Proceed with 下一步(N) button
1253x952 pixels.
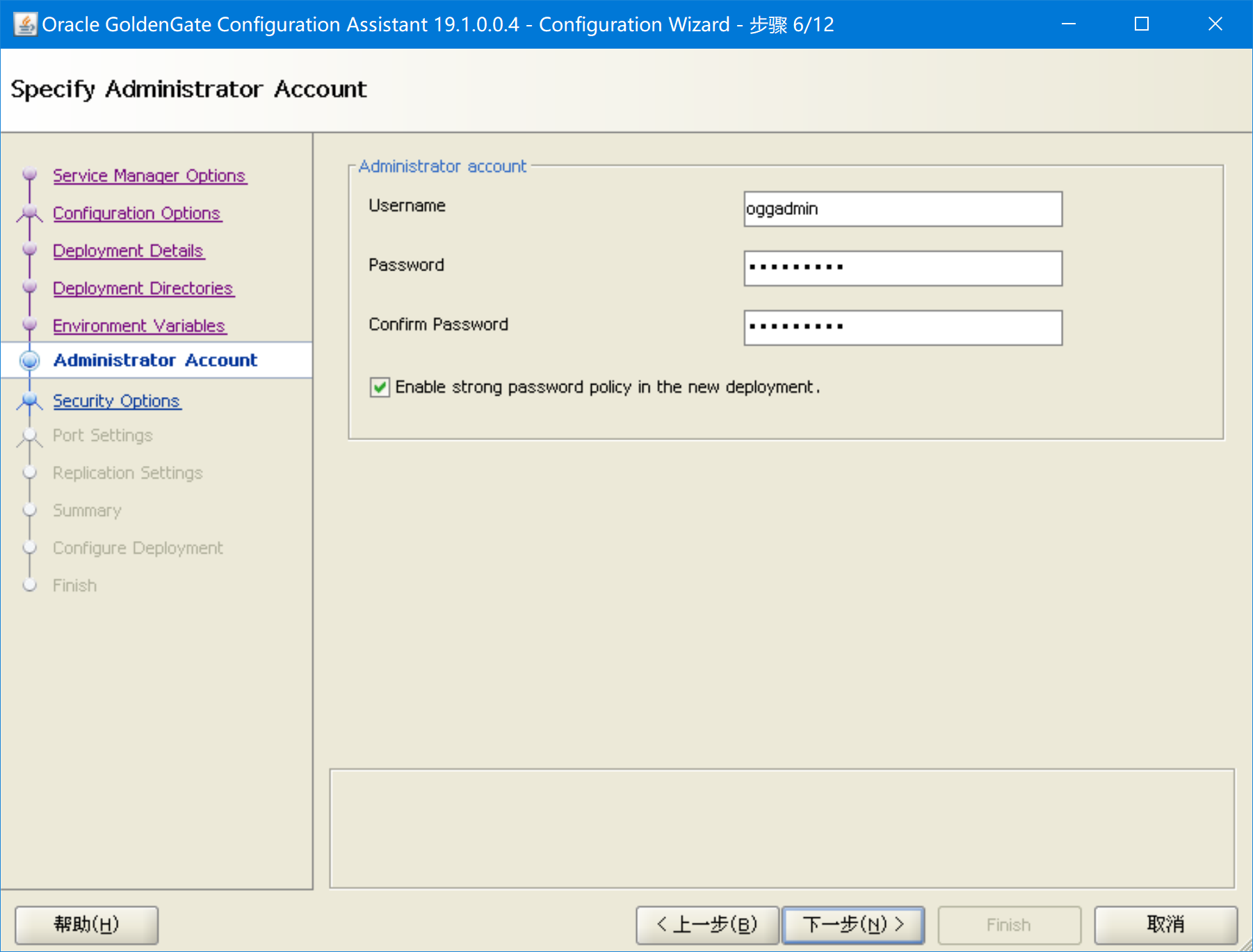pos(853,925)
